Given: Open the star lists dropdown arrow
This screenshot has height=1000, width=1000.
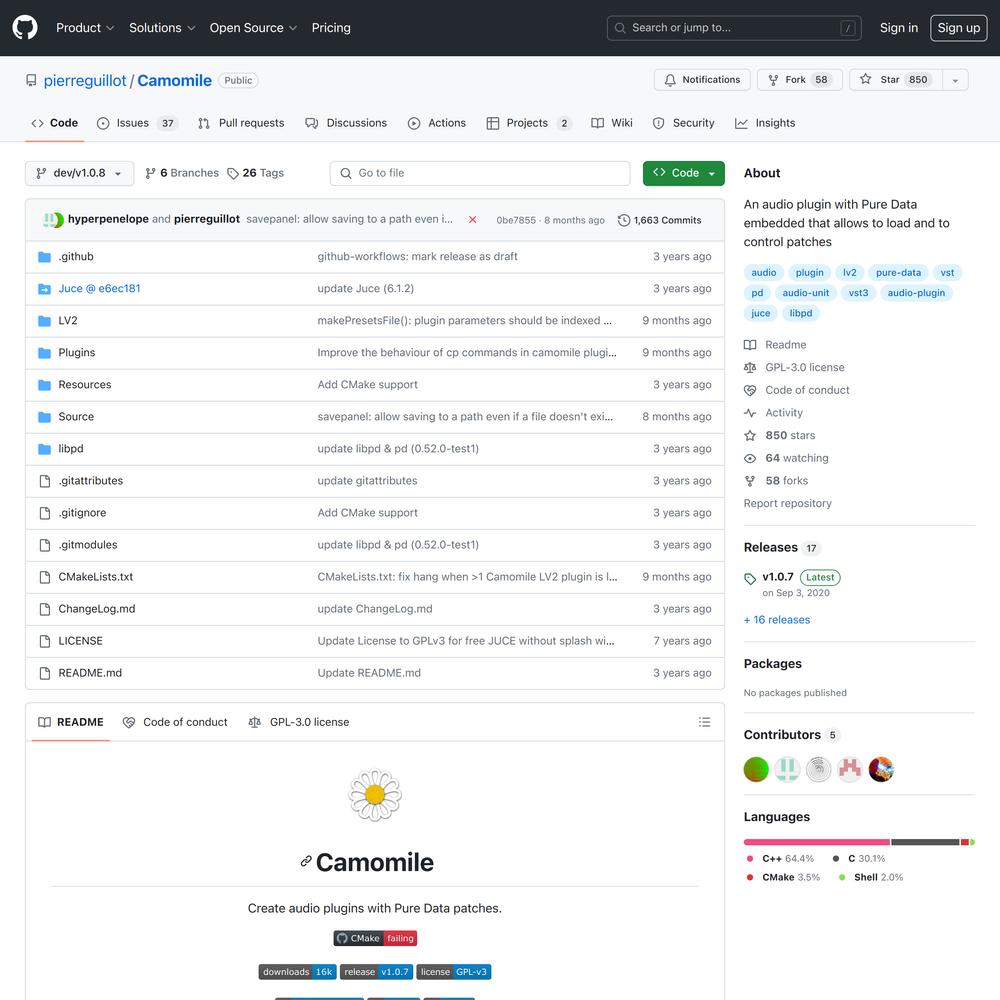Looking at the screenshot, I should tap(955, 80).
